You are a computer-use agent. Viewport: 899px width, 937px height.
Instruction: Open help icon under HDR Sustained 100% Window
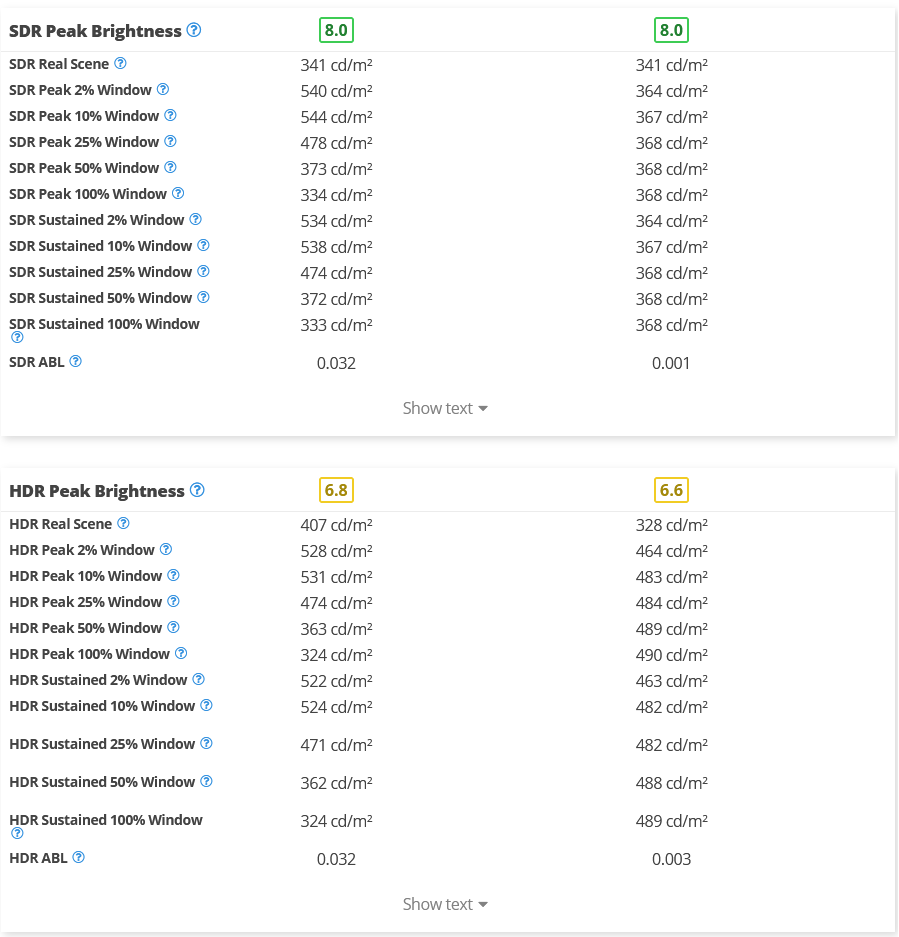click(17, 833)
